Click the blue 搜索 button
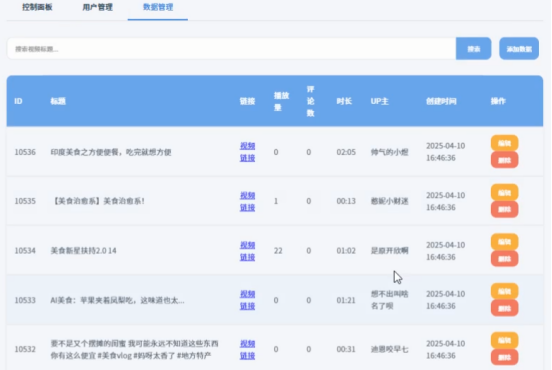This screenshot has height=370, width=552. tap(473, 49)
